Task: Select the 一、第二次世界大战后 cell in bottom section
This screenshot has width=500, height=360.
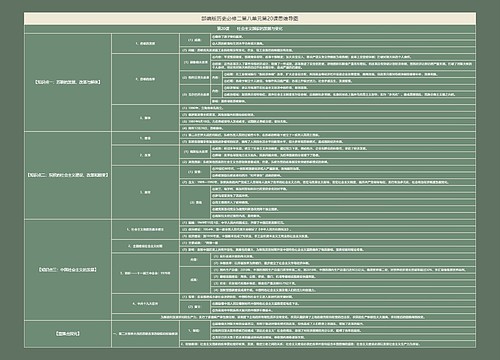Action: click(x=145, y=334)
